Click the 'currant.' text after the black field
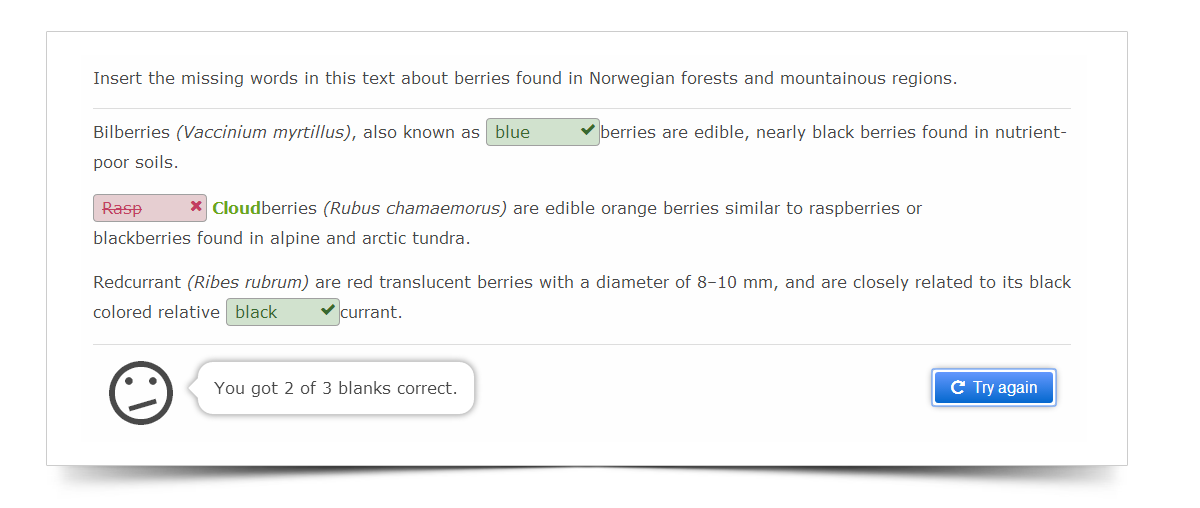This screenshot has width=1200, height=508. click(371, 312)
